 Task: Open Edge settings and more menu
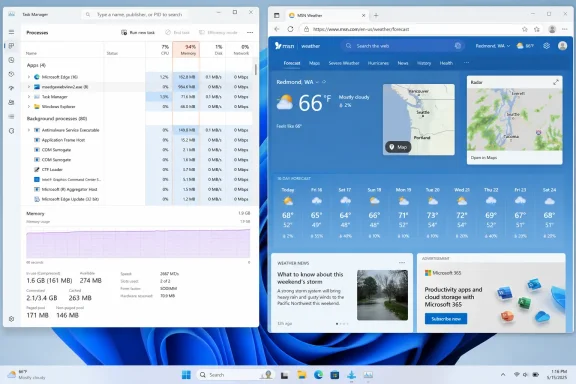(565, 29)
